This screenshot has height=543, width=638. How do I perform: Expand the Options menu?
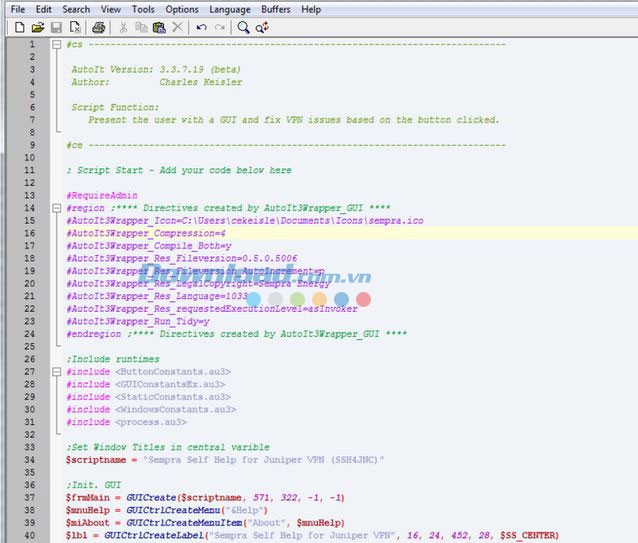pyautogui.click(x=182, y=9)
